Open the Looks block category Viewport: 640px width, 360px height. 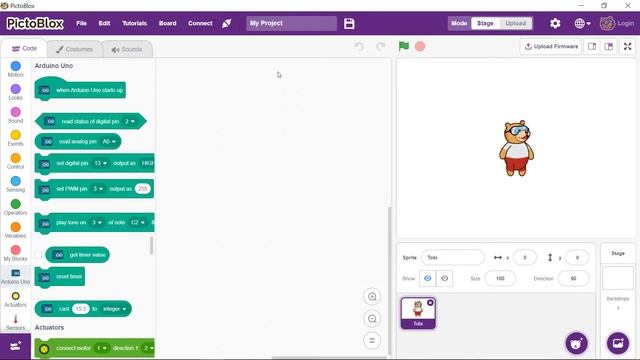[16, 92]
